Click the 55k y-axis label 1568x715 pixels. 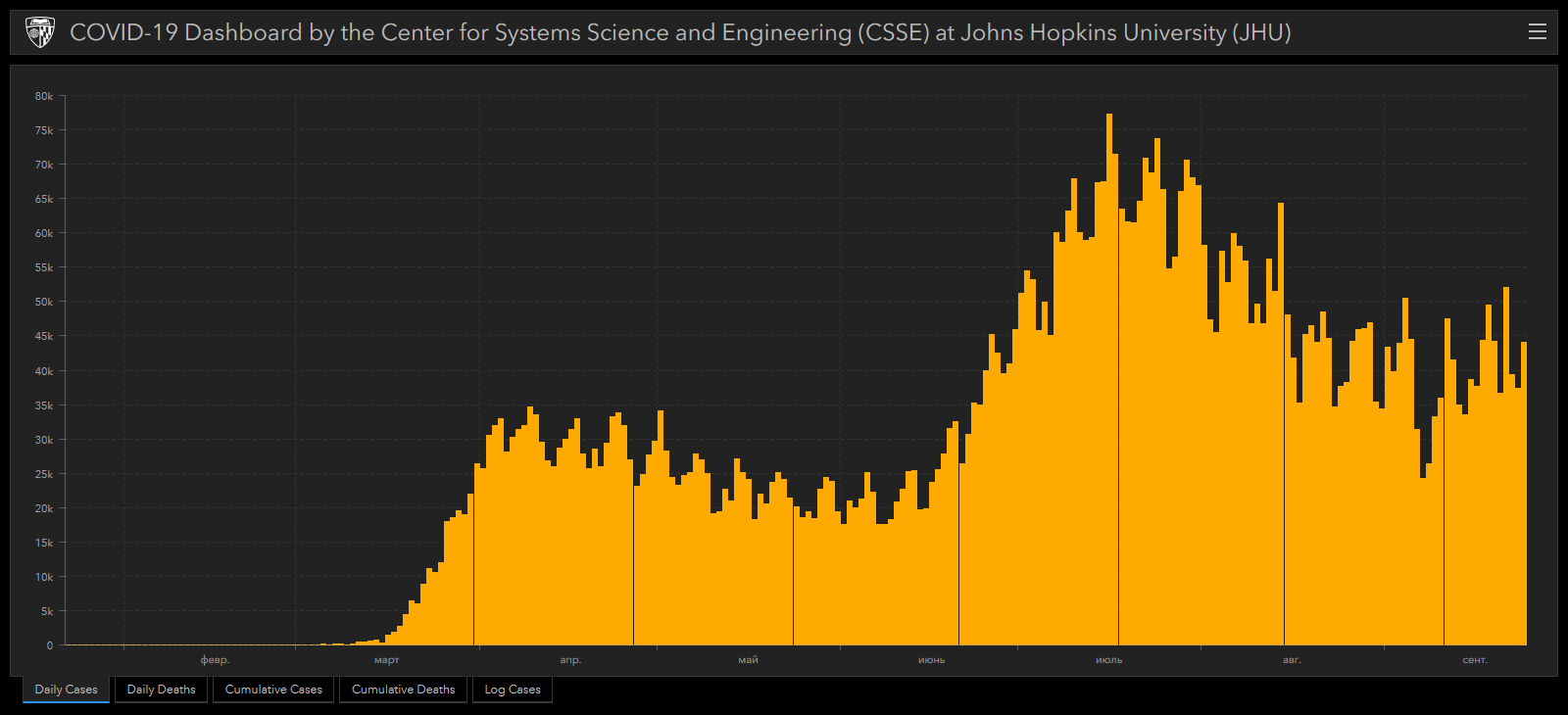click(44, 267)
